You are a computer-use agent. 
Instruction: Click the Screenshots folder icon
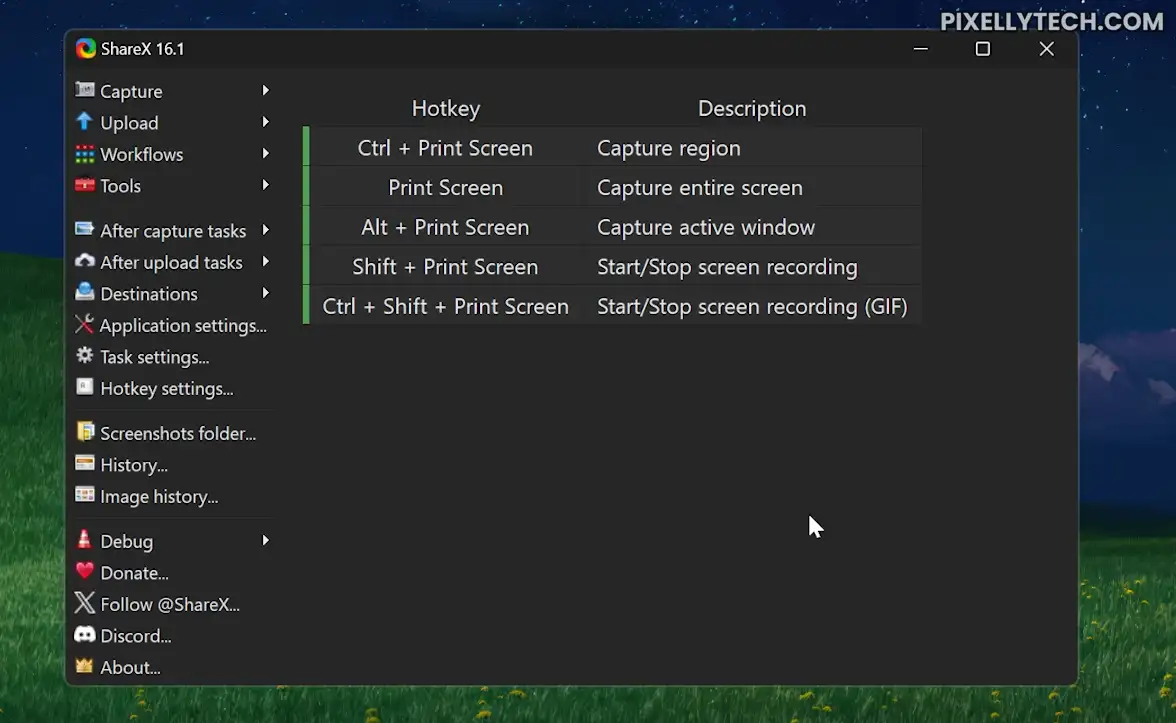85,431
